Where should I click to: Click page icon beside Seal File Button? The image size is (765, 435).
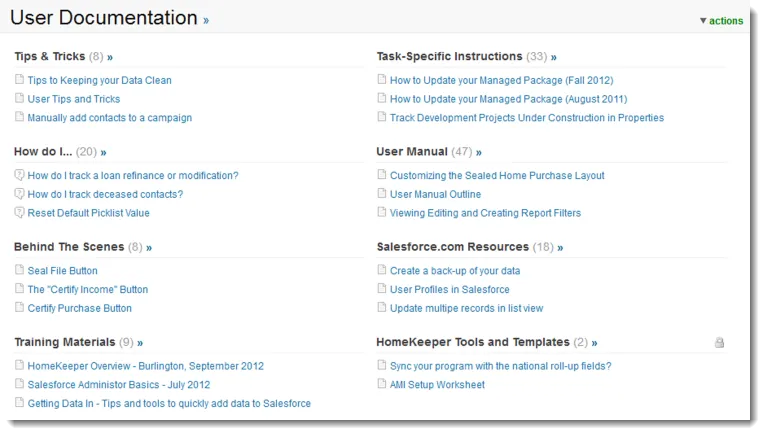(x=20, y=270)
